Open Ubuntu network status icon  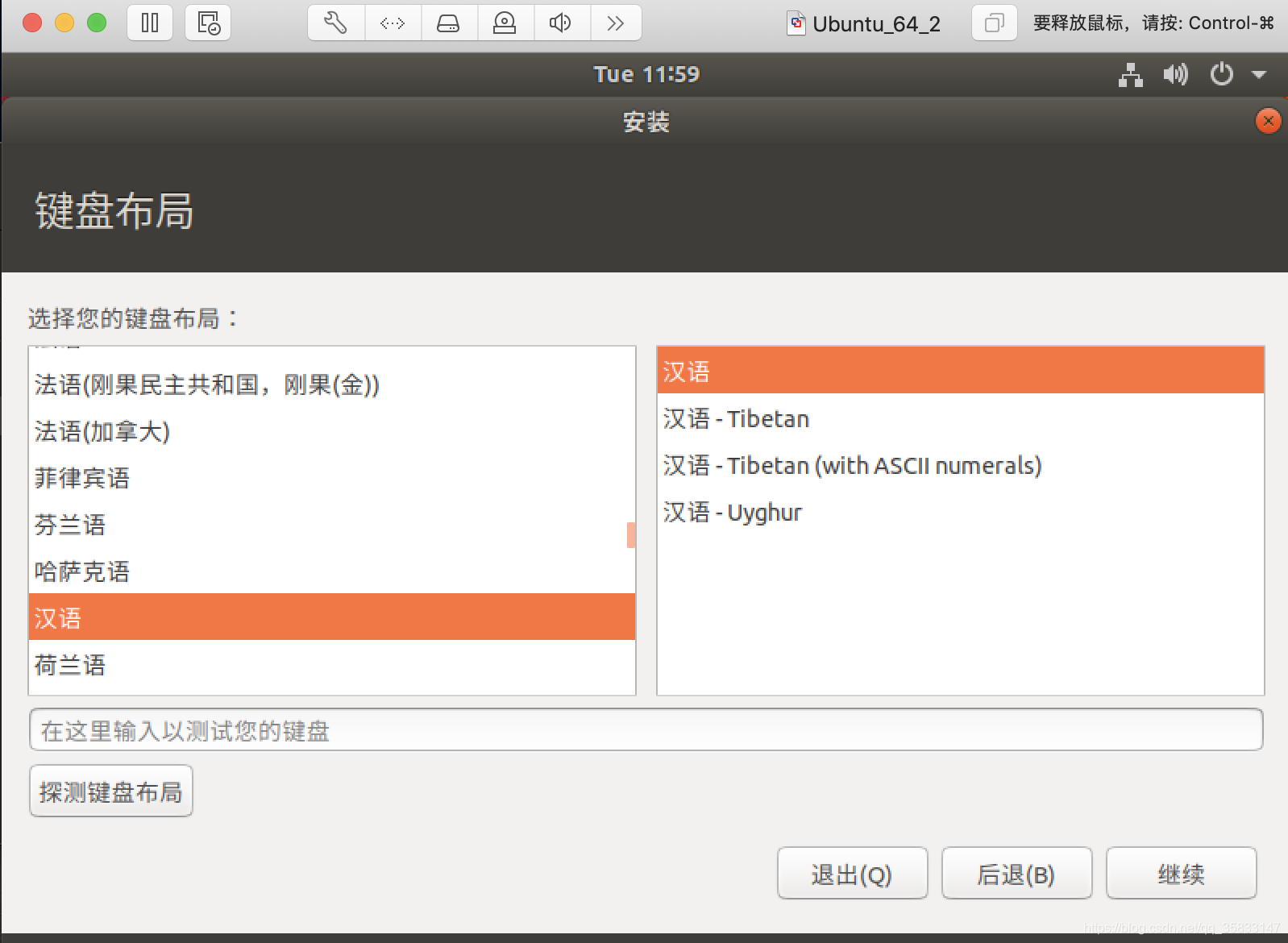(1131, 74)
